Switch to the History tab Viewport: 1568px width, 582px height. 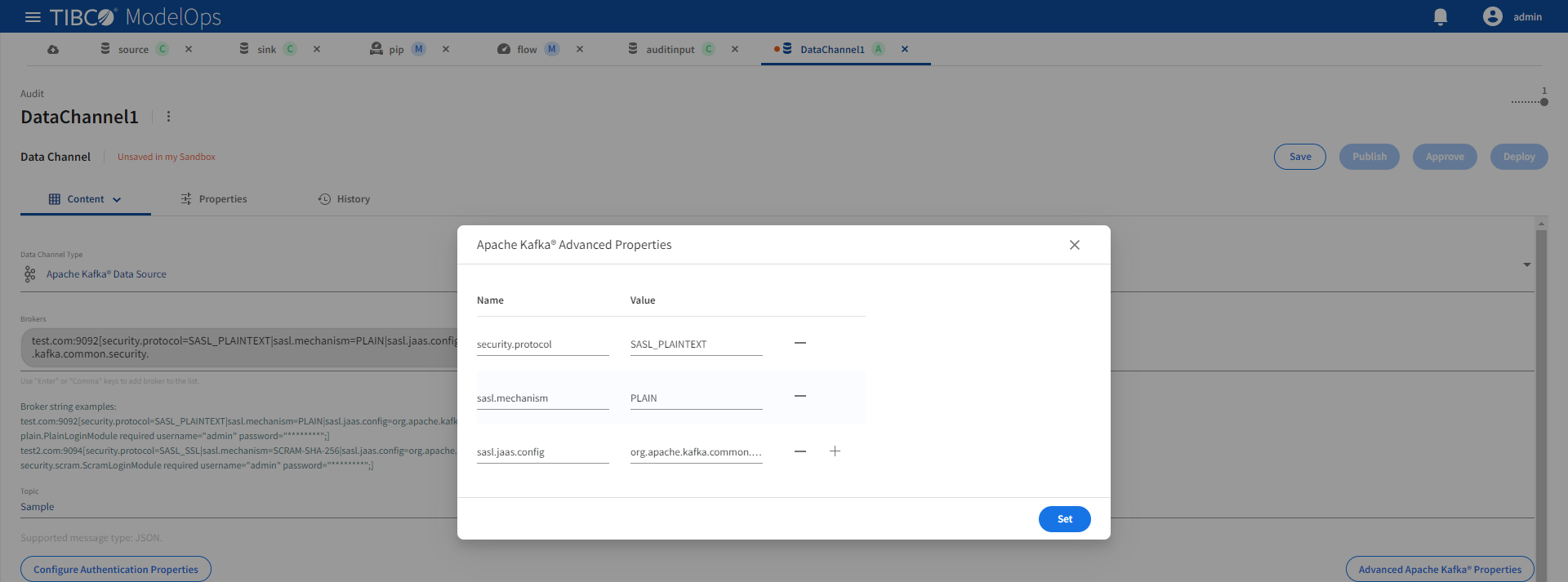344,199
